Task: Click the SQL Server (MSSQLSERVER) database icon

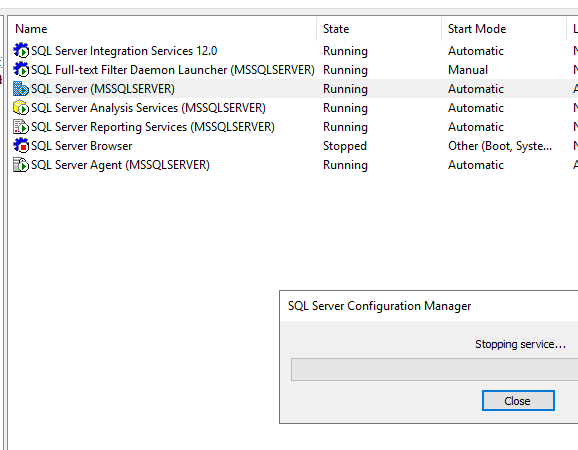Action: (21, 89)
